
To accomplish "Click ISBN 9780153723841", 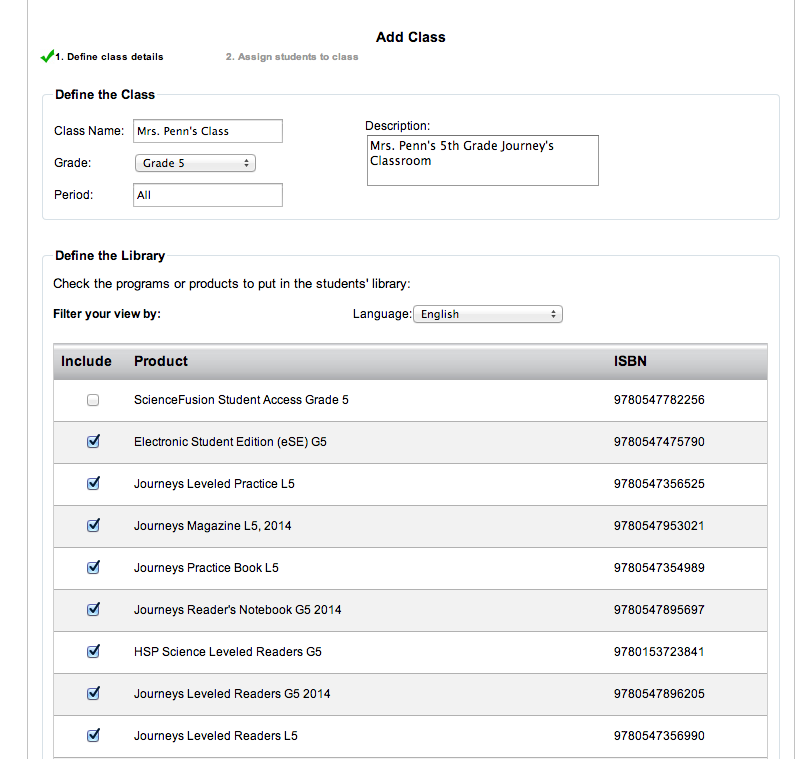I will [x=659, y=652].
